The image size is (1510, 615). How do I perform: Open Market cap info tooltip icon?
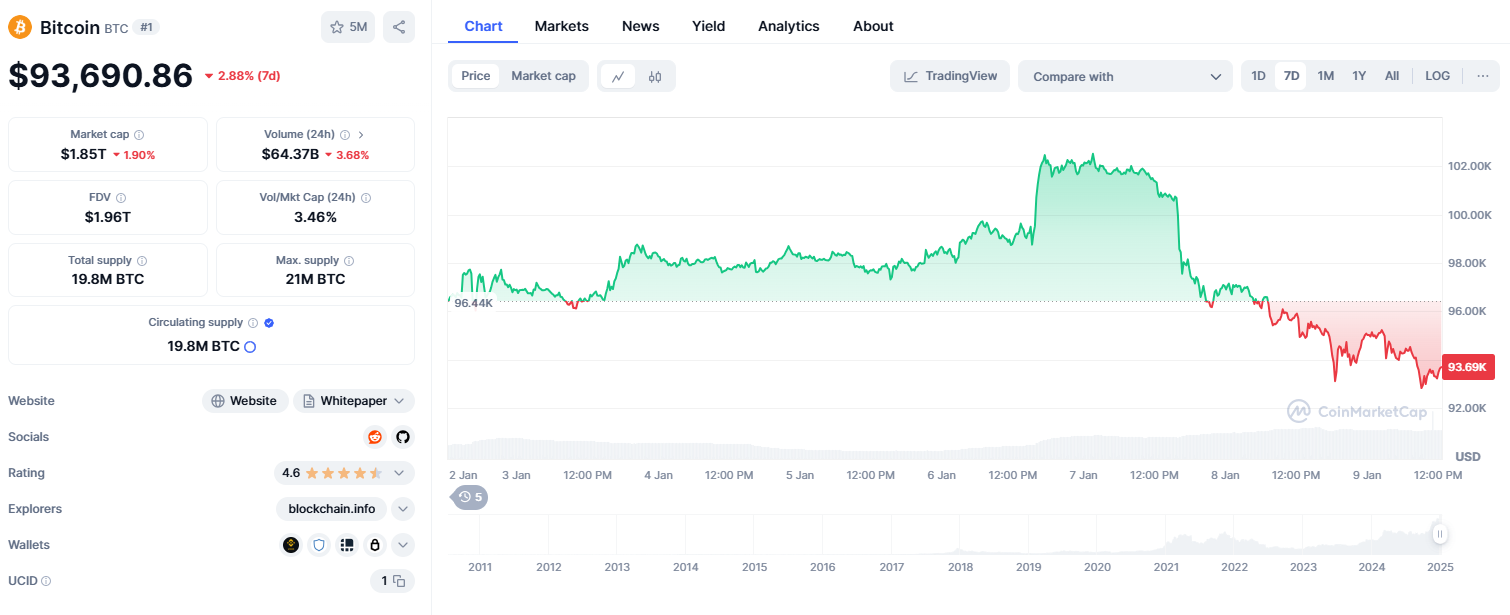139,134
